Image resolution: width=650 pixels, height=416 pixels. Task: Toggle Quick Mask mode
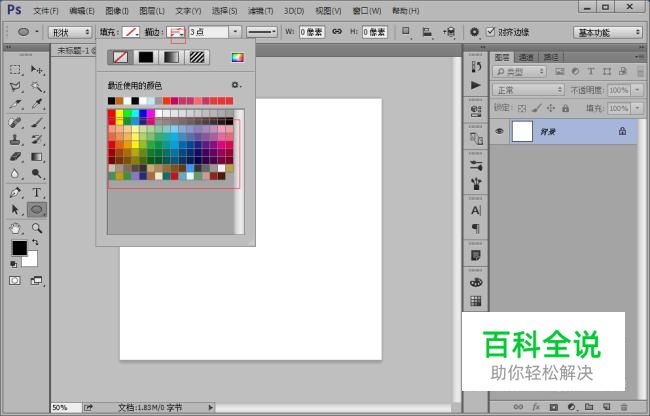coord(15,281)
